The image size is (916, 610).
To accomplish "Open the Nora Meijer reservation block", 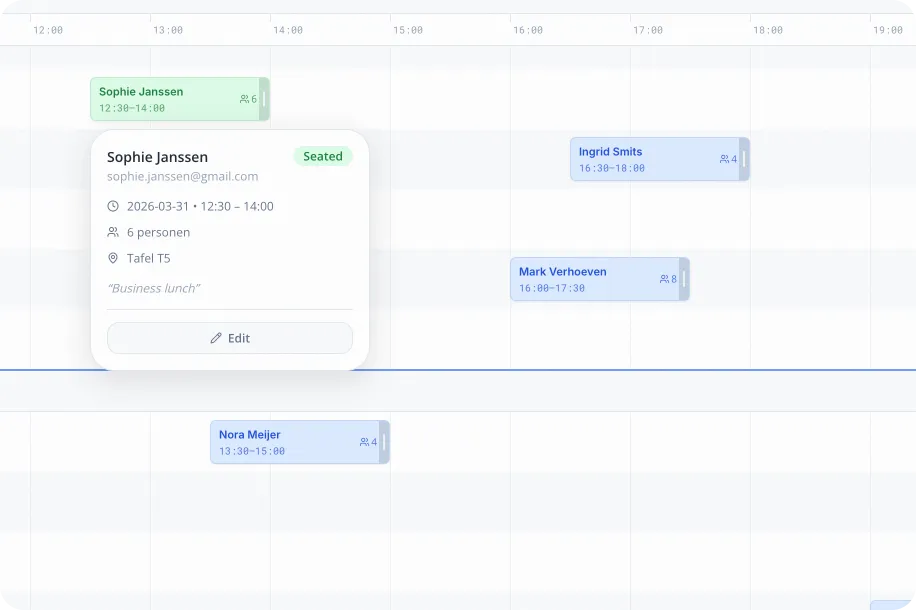I will pyautogui.click(x=280, y=442).
